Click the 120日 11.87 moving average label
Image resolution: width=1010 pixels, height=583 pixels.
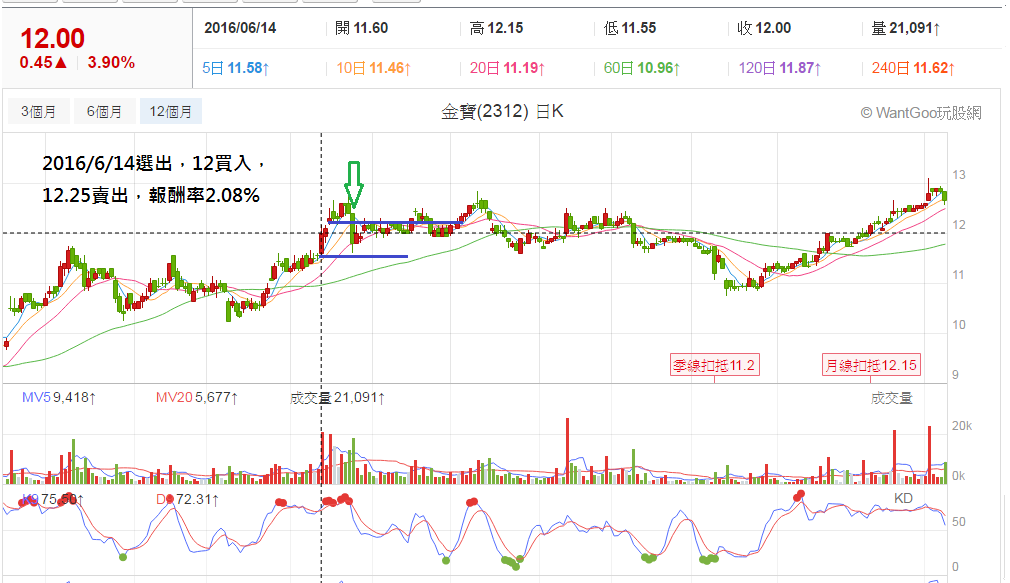coord(779,68)
